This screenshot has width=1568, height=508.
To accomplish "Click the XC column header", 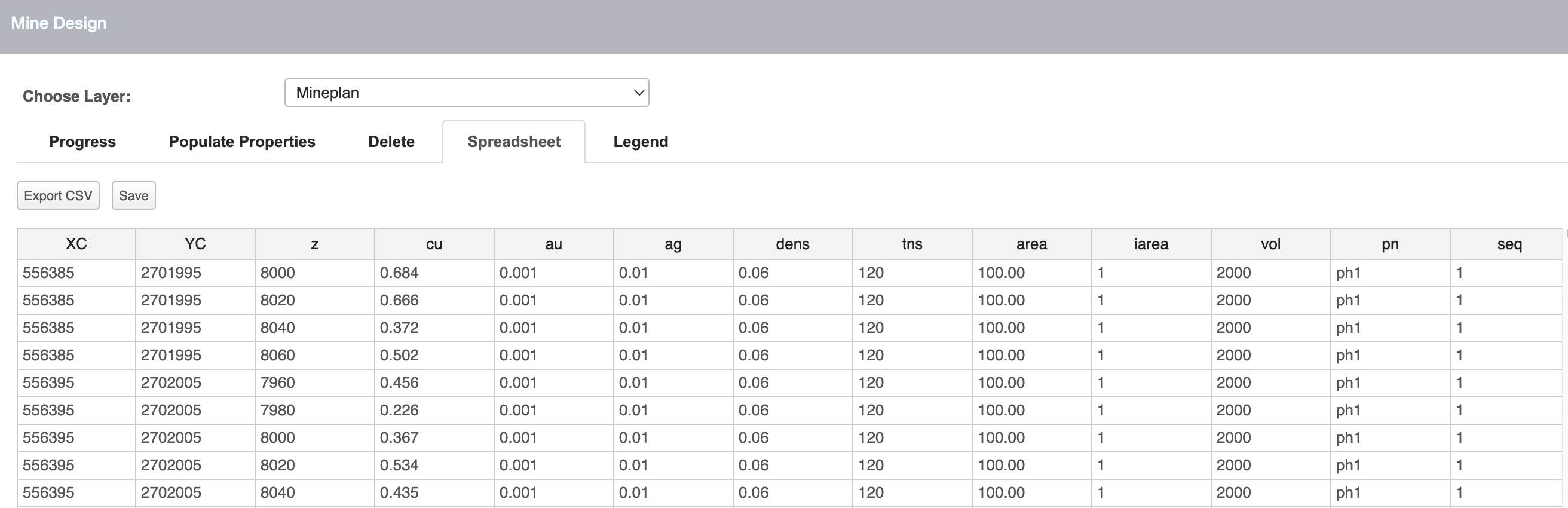I will pyautogui.click(x=76, y=244).
